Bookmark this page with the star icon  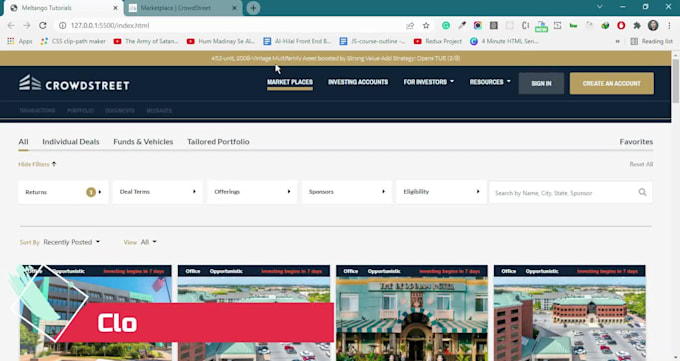coord(426,26)
